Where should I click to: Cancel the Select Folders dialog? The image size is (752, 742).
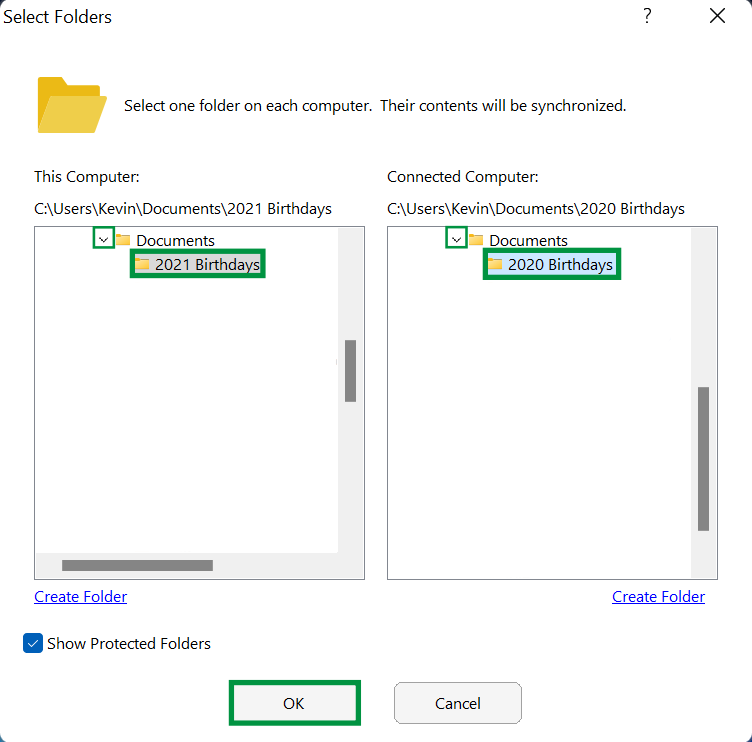point(458,703)
